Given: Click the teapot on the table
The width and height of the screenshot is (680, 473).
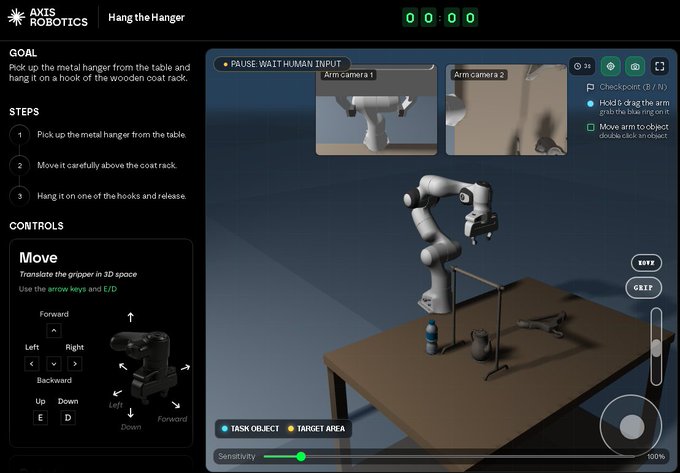Looking at the screenshot, I should click(481, 345).
